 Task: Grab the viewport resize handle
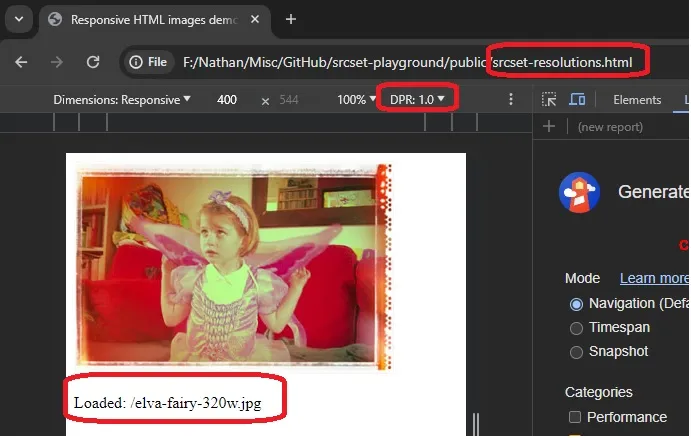coord(476,425)
